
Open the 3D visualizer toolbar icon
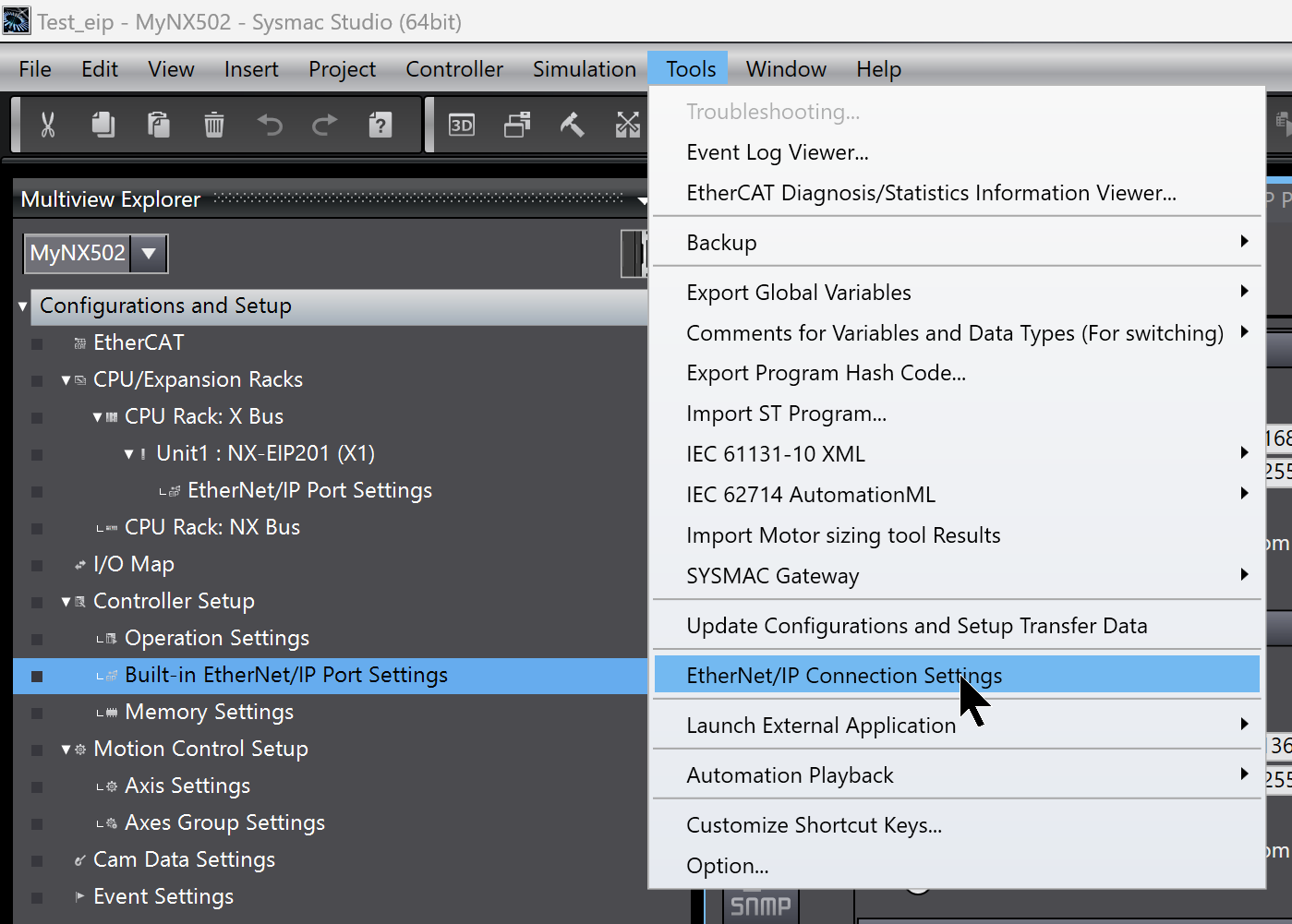tap(462, 125)
